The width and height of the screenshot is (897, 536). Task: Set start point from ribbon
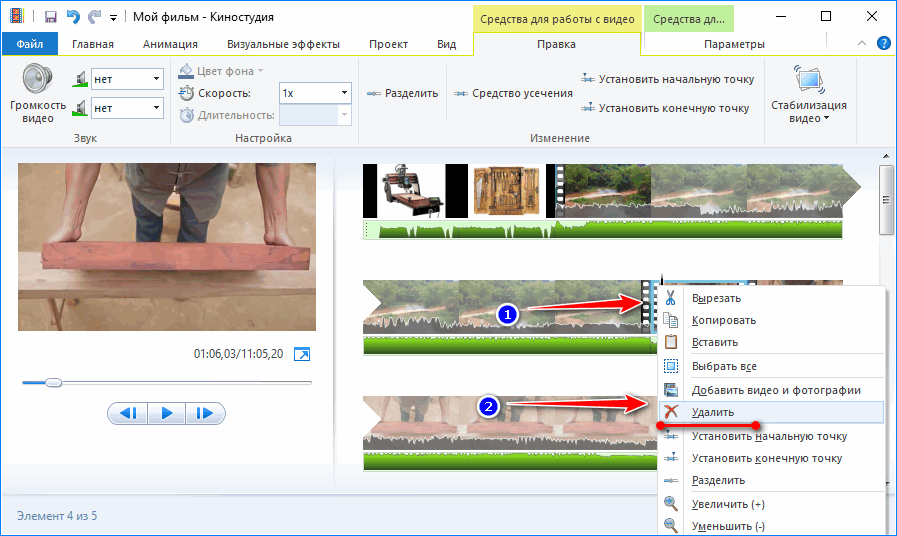pos(666,79)
